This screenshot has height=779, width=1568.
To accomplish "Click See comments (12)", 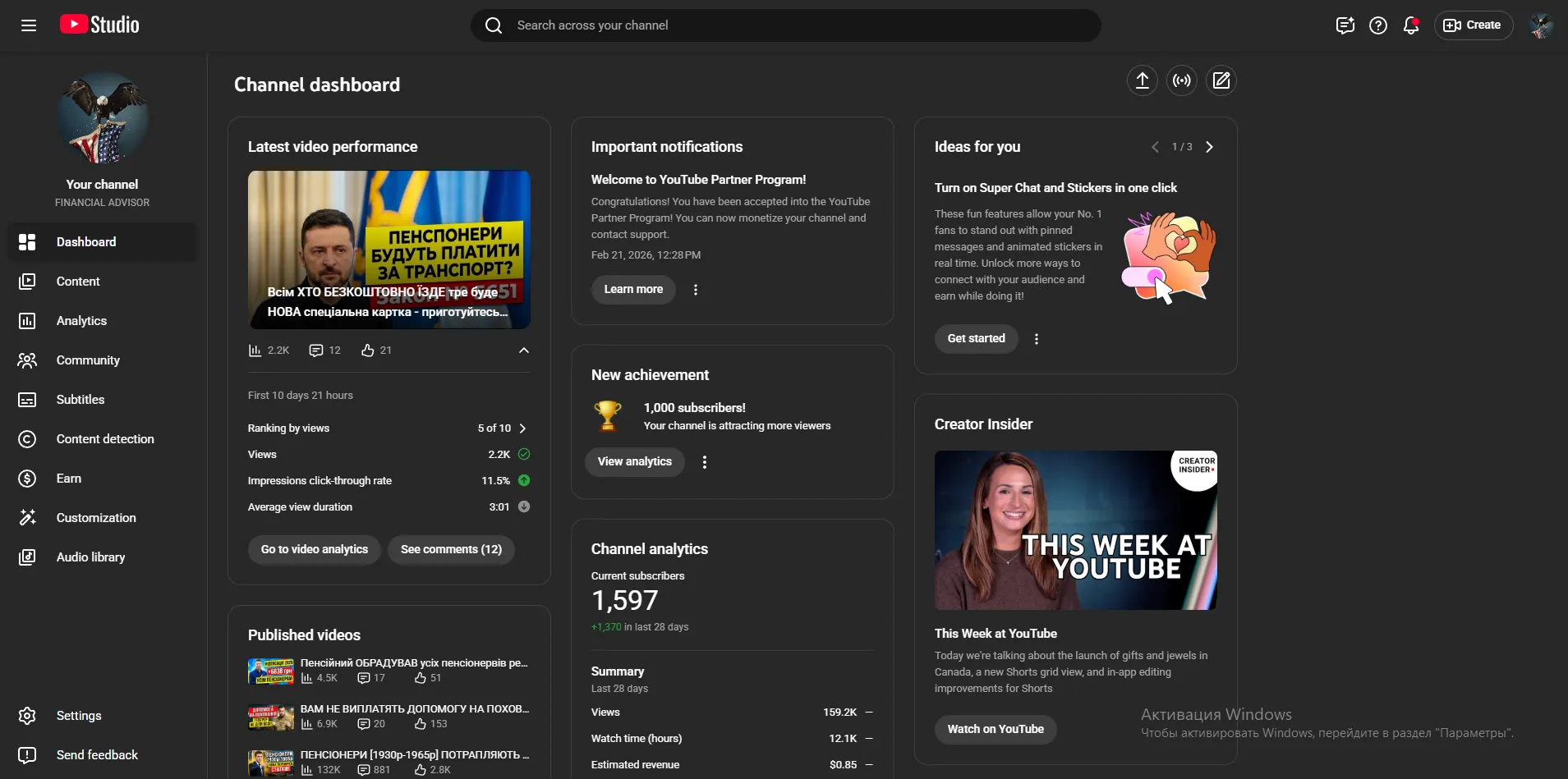I will click(451, 549).
